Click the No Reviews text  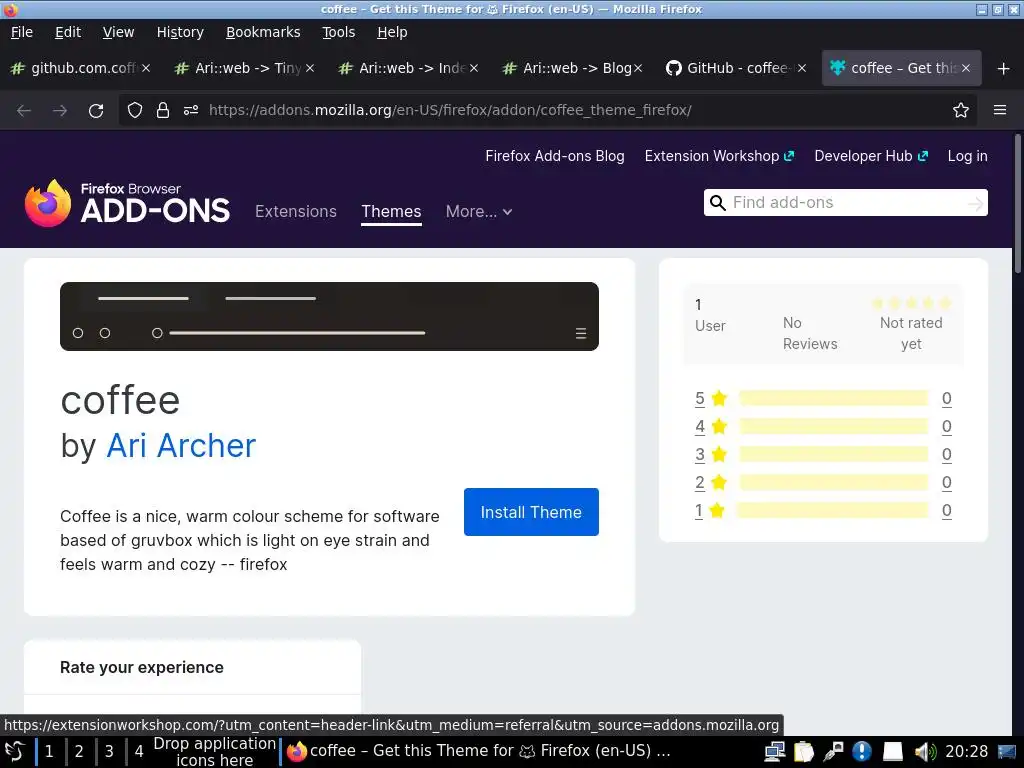pos(810,334)
